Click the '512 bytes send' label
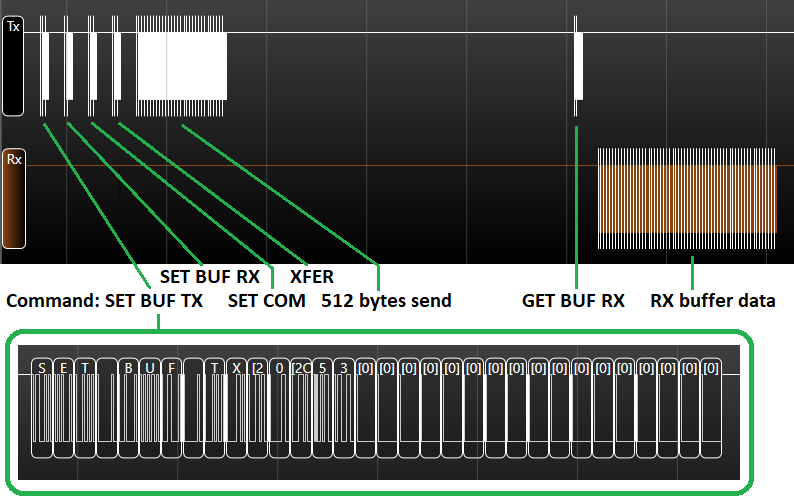The width and height of the screenshot is (794, 502). tap(386, 300)
